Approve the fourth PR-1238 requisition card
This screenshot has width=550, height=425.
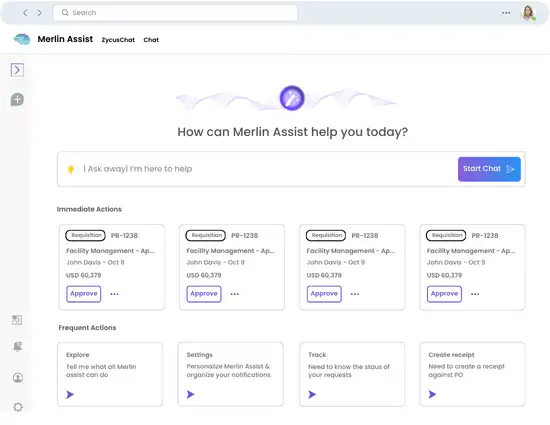444,294
